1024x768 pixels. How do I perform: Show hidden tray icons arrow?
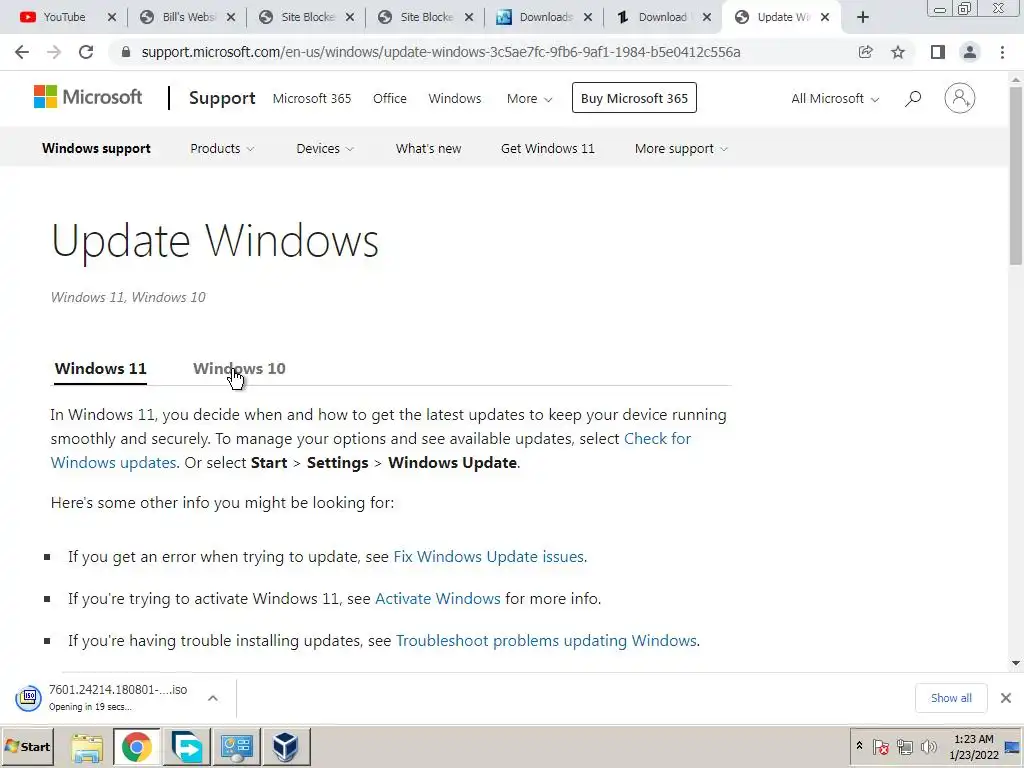click(859, 746)
